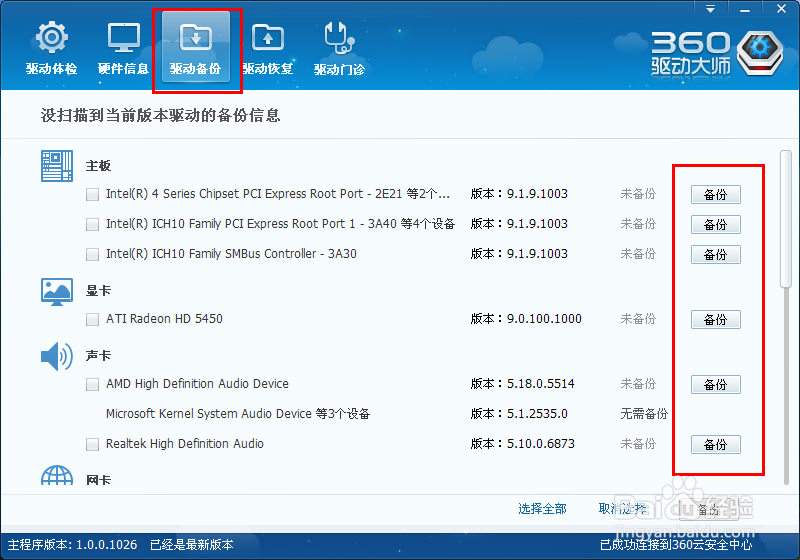Open the 驱动门诊 stethoscope icon
The image size is (800, 560).
coord(339,37)
